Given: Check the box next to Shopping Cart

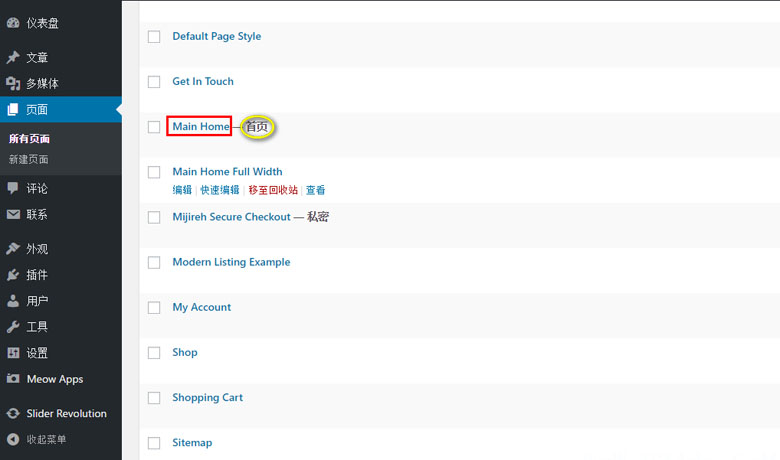Looking at the screenshot, I should (154, 398).
